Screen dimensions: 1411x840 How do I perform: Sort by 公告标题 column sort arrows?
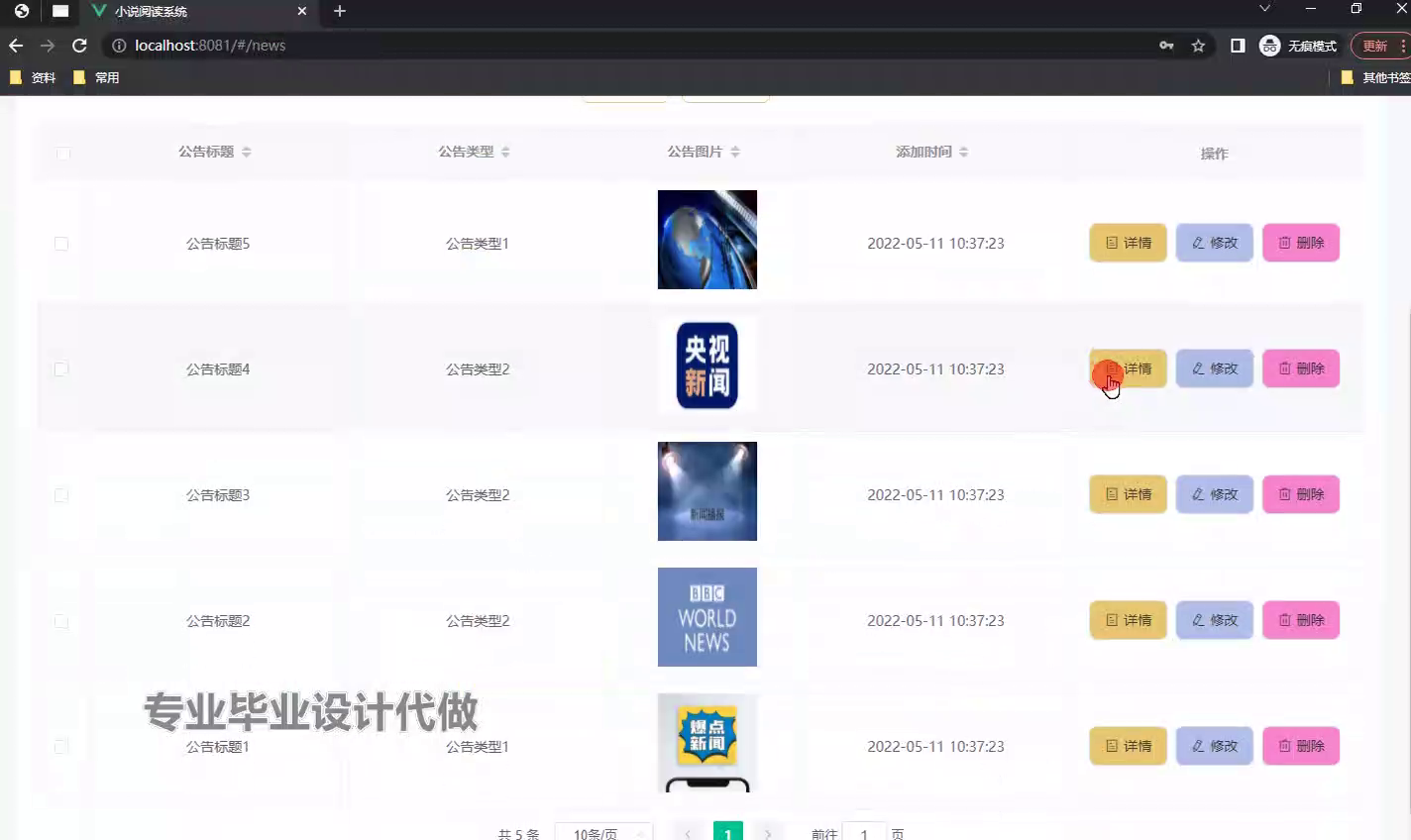[x=247, y=152]
